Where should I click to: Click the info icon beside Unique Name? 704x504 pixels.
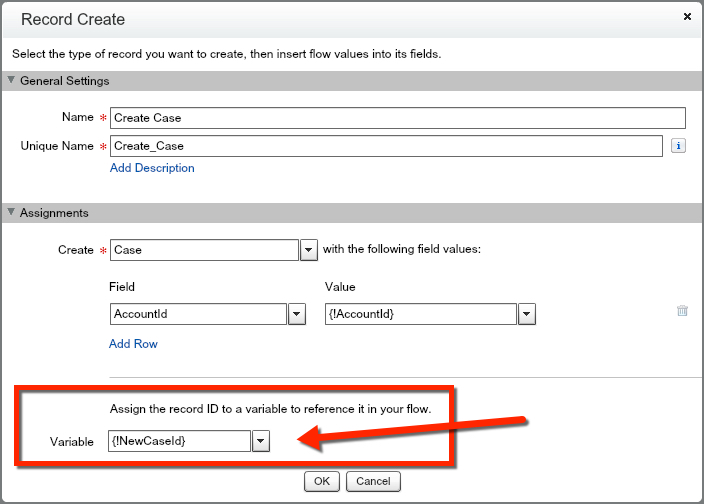pos(678,146)
